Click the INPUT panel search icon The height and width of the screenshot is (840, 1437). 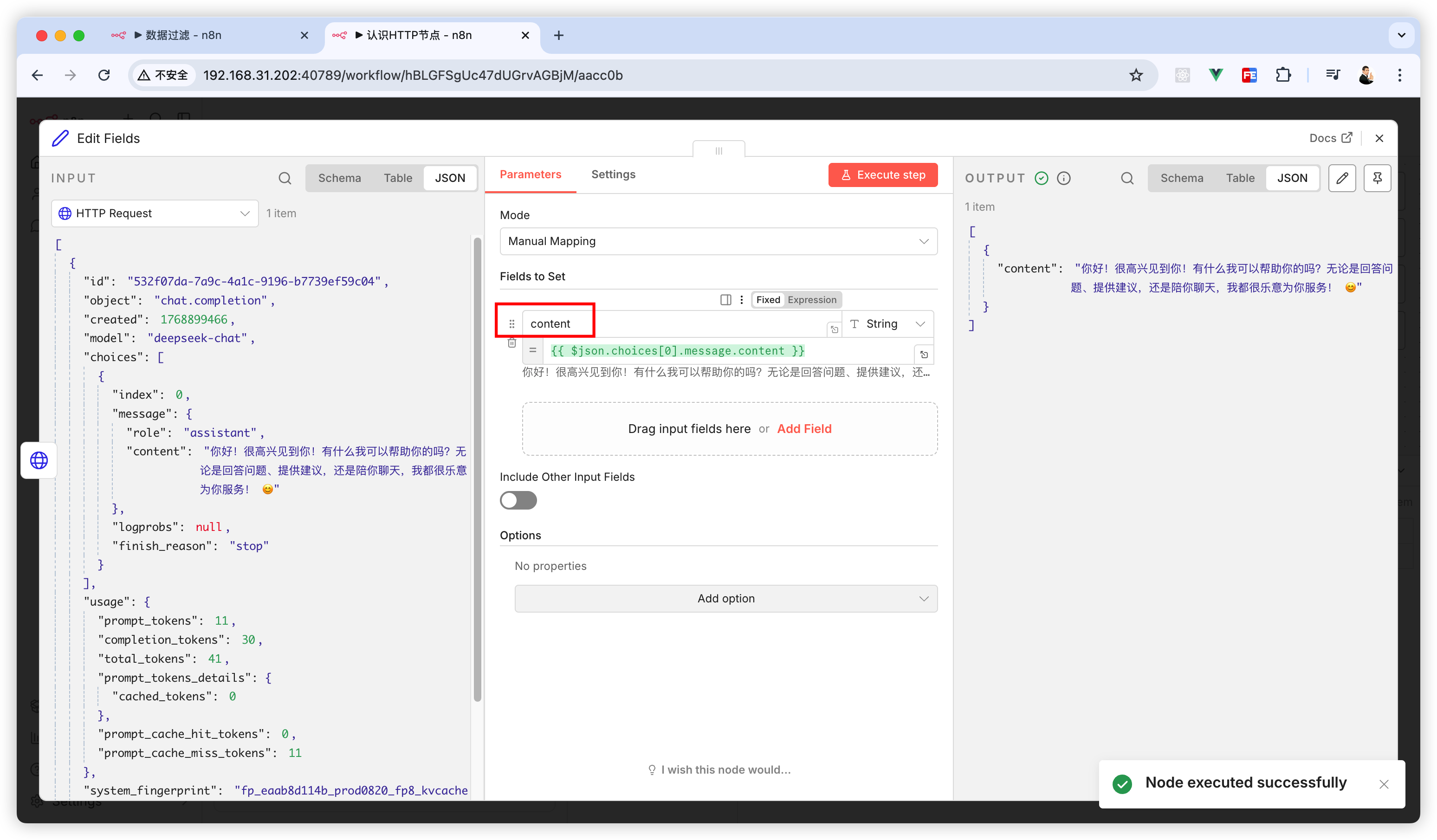click(x=285, y=178)
